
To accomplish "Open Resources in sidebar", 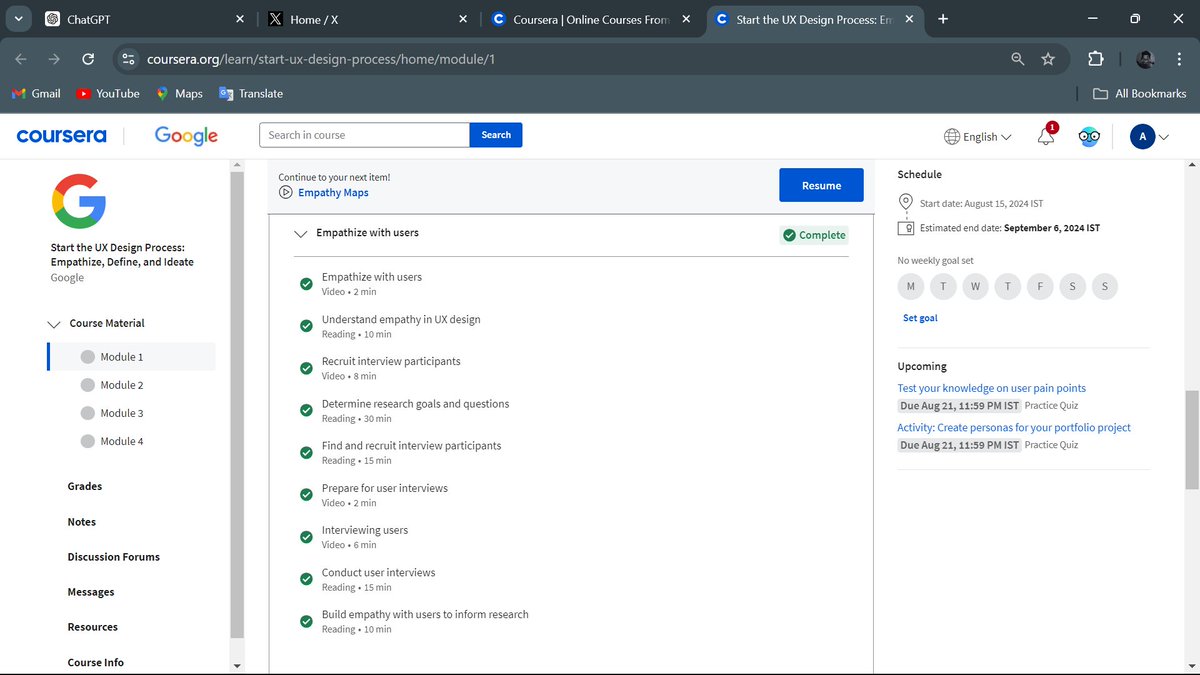I will point(93,627).
